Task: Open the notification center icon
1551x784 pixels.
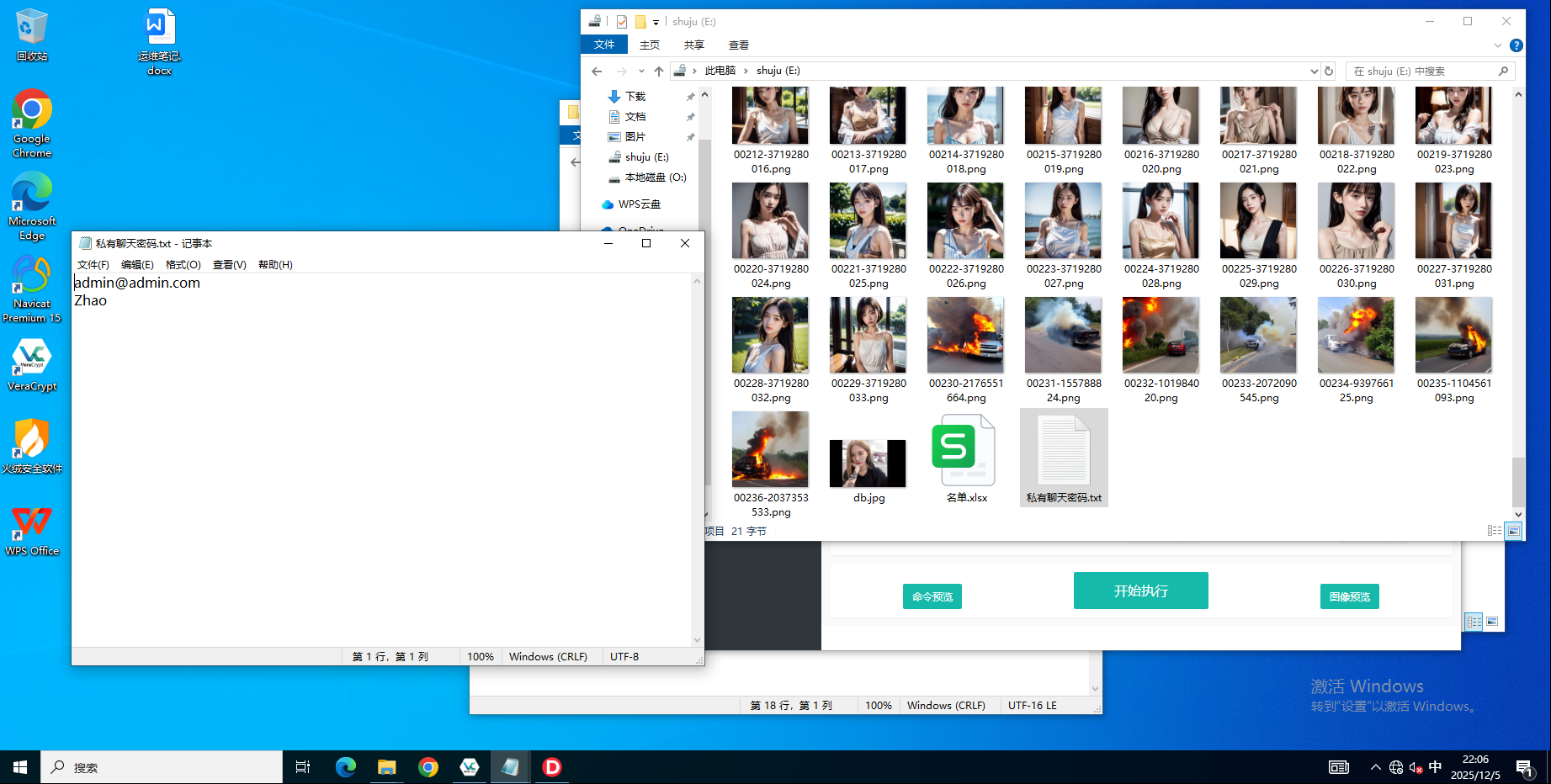Action: [1524, 767]
